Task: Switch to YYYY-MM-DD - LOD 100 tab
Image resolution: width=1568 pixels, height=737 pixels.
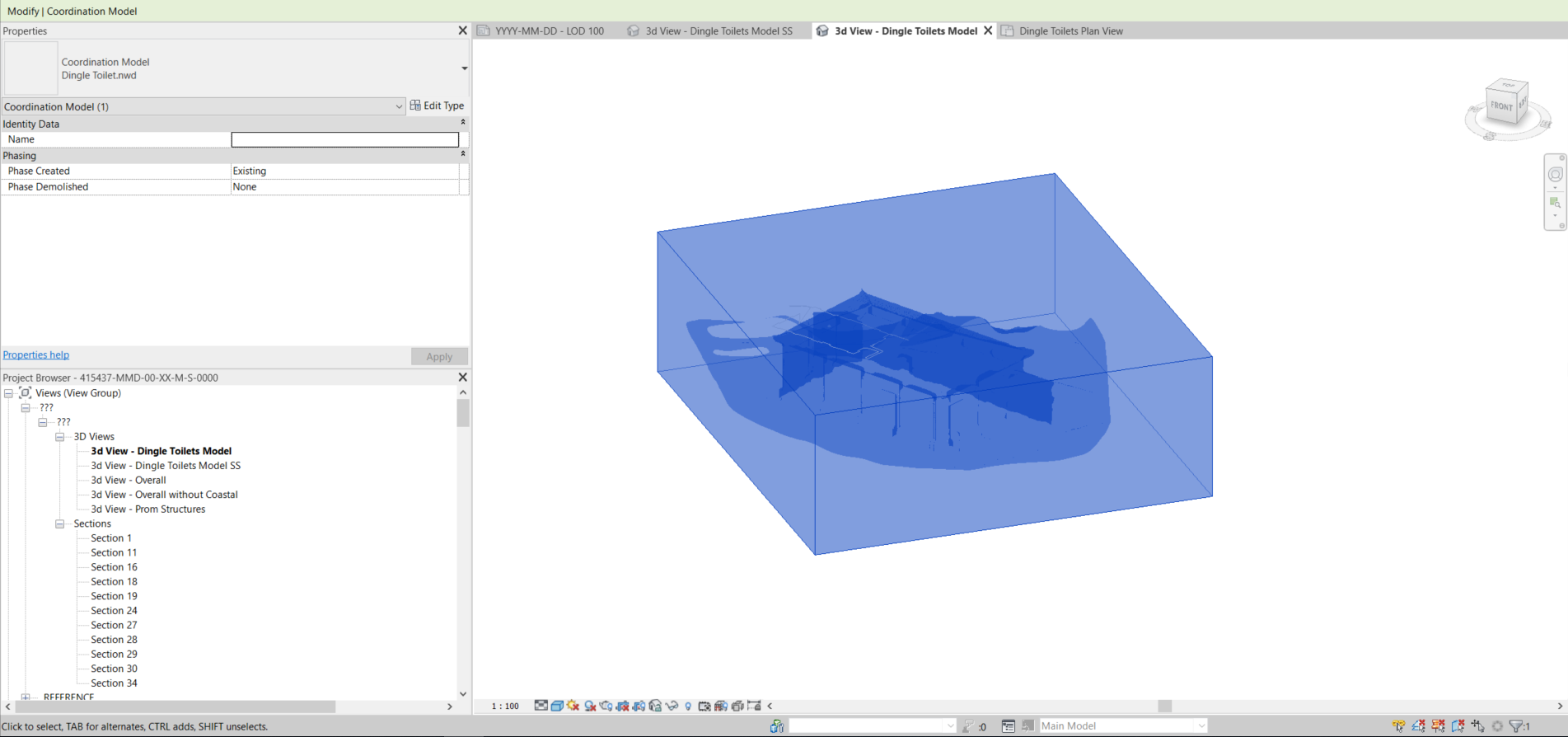Action: coord(549,31)
